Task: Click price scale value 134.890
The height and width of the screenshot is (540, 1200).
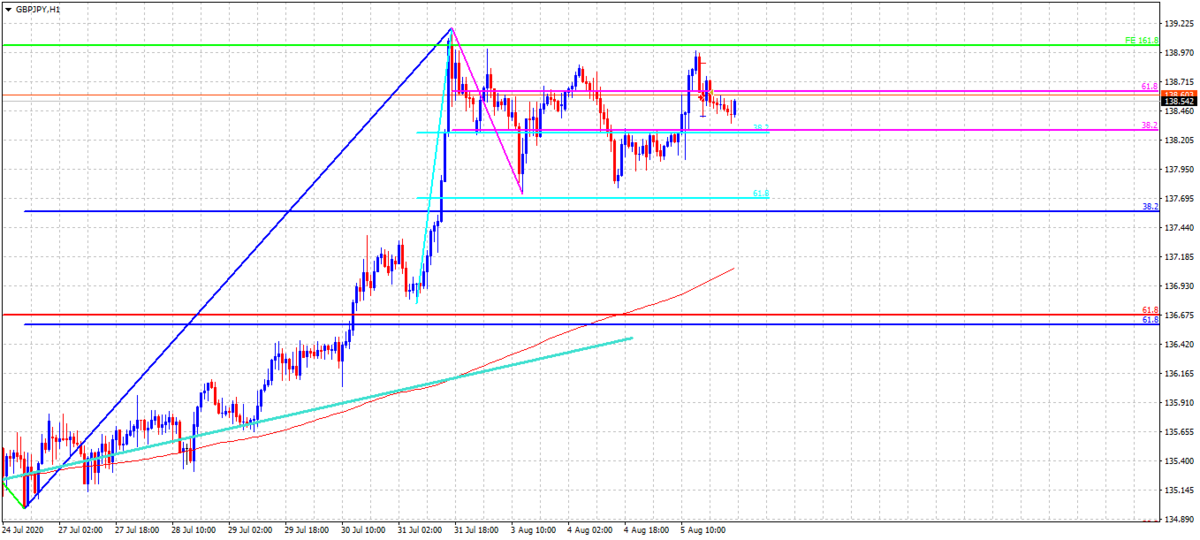Action: coord(1179,520)
